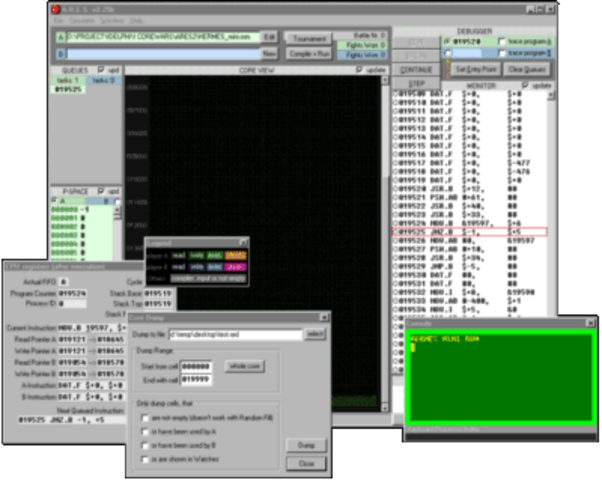Select P-SPACE radio B
The width and height of the screenshot is (602, 480).
tap(117, 202)
